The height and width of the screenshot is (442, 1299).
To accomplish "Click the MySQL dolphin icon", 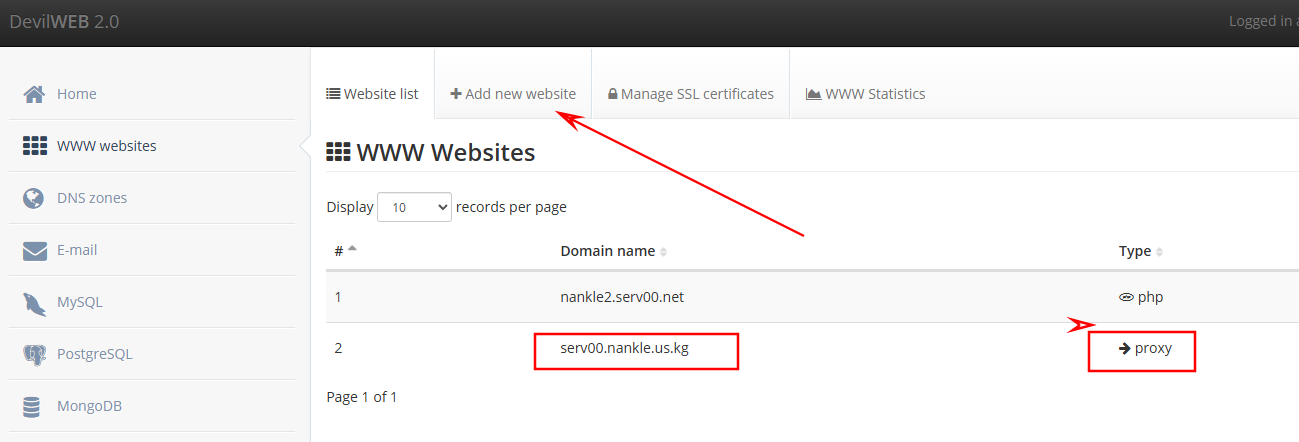I will (x=34, y=302).
